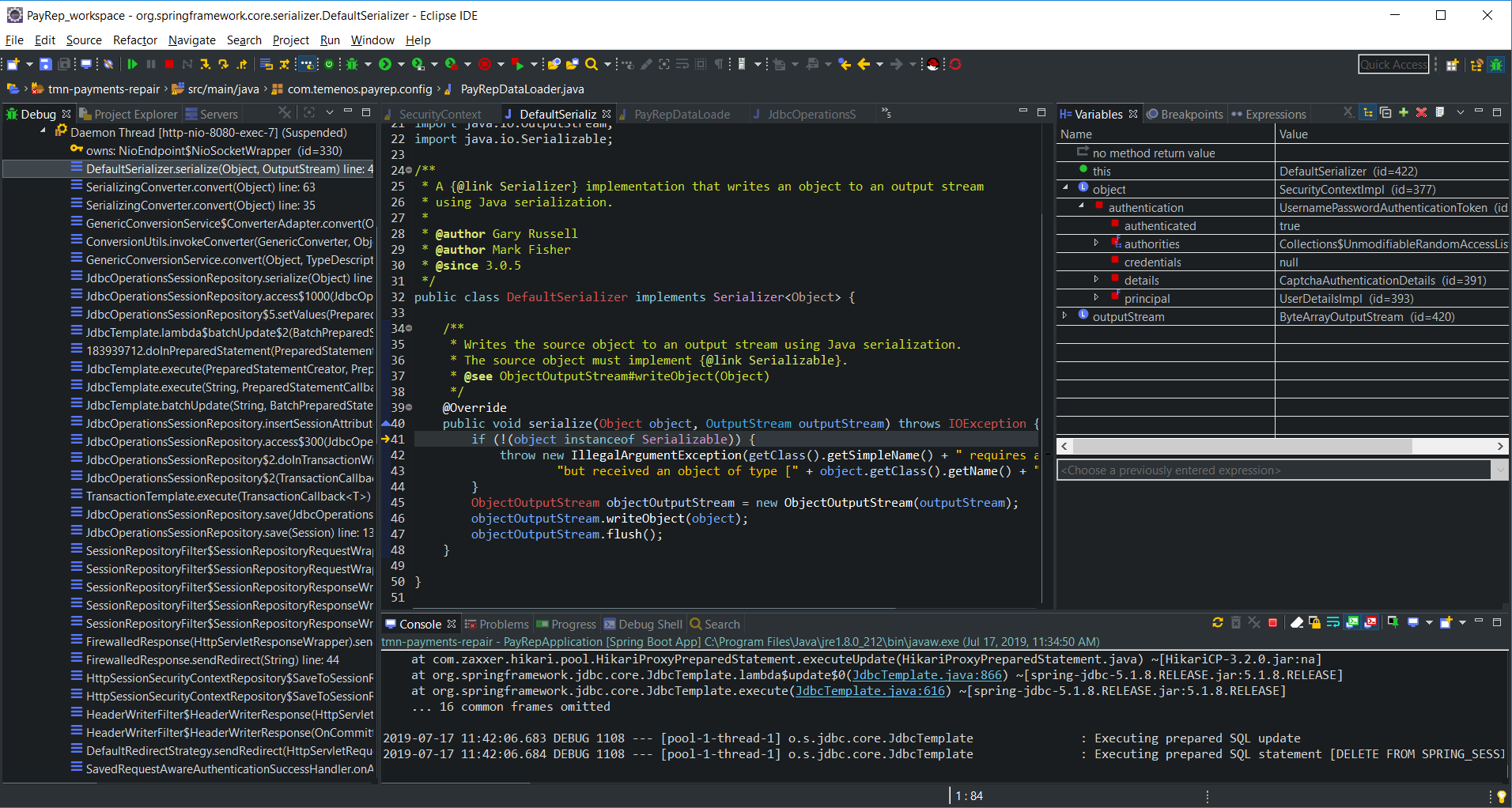Switch to Debug perspective icon
Image resolution: width=1512 pixels, height=808 pixels.
pyautogui.click(x=1495, y=65)
